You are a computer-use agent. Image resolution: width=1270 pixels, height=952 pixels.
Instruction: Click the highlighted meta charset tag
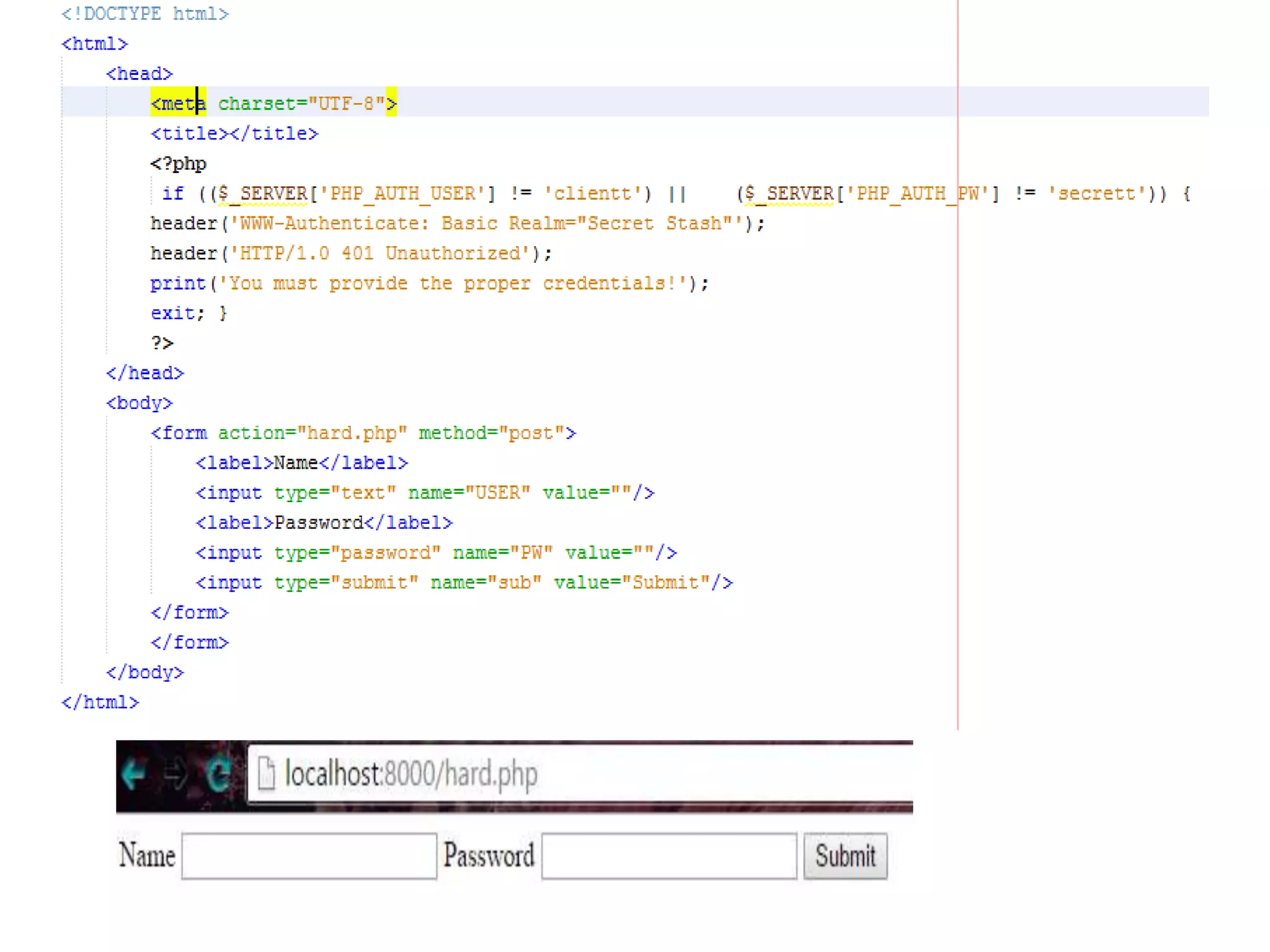point(273,103)
